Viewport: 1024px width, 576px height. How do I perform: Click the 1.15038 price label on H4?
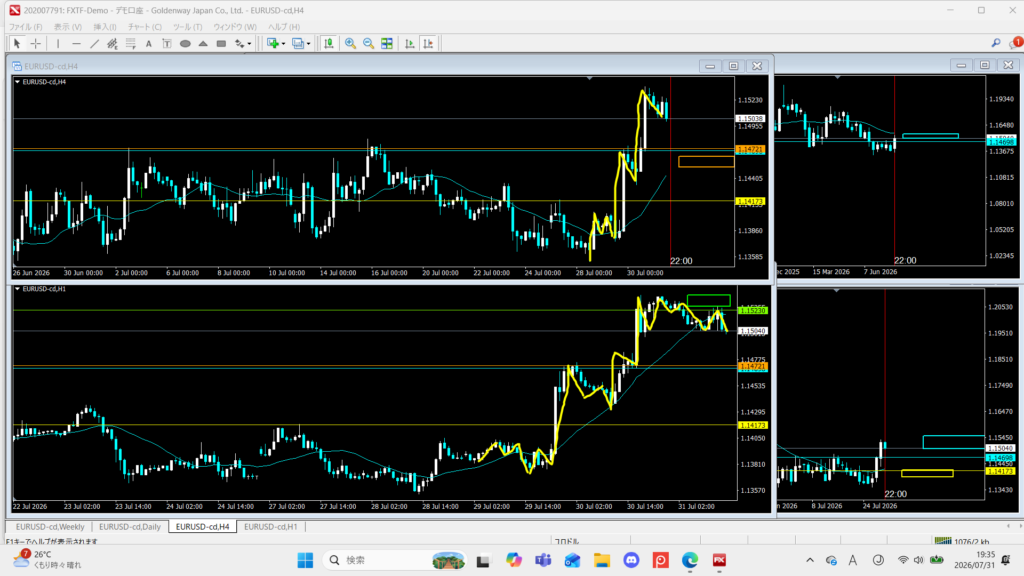tap(750, 119)
